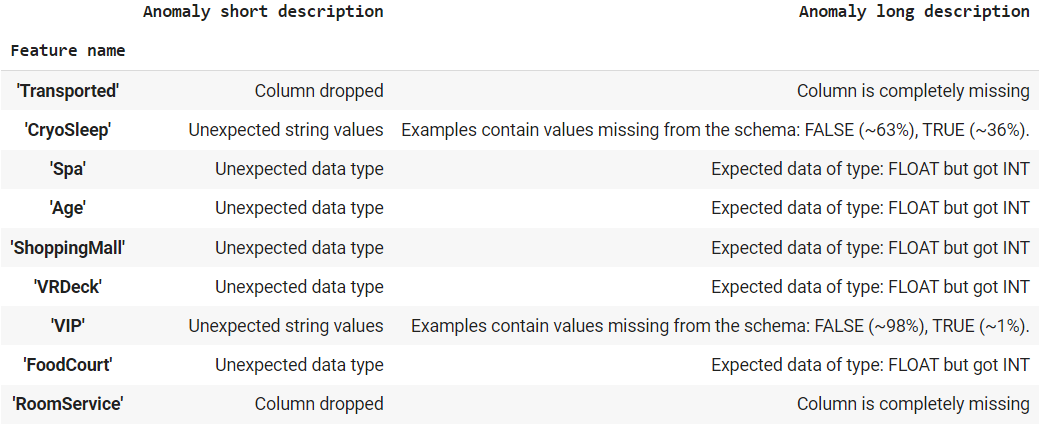
Task: Click the 'Age' feature name
Action: click(68, 208)
